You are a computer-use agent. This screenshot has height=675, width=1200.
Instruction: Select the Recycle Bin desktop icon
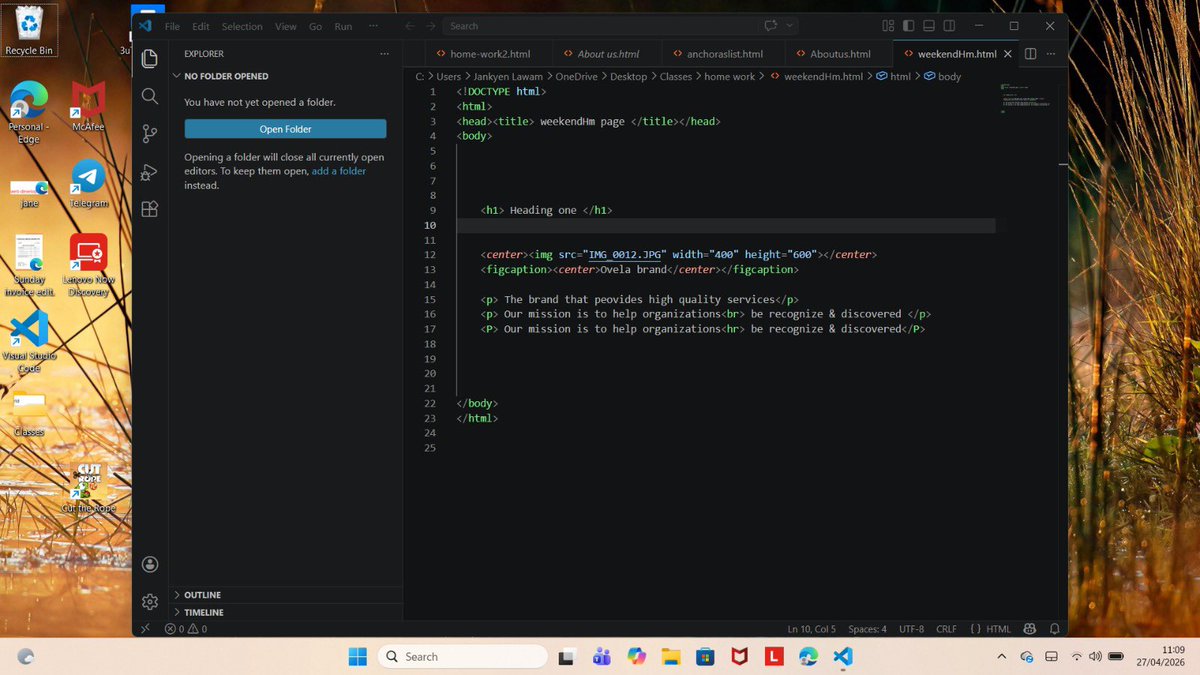pyautogui.click(x=29, y=30)
